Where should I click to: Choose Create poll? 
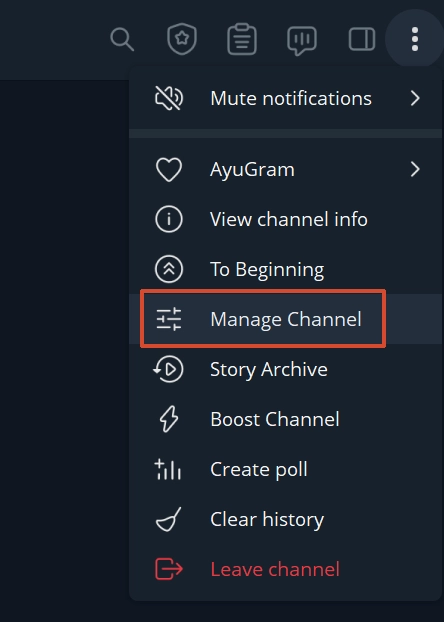[286, 469]
